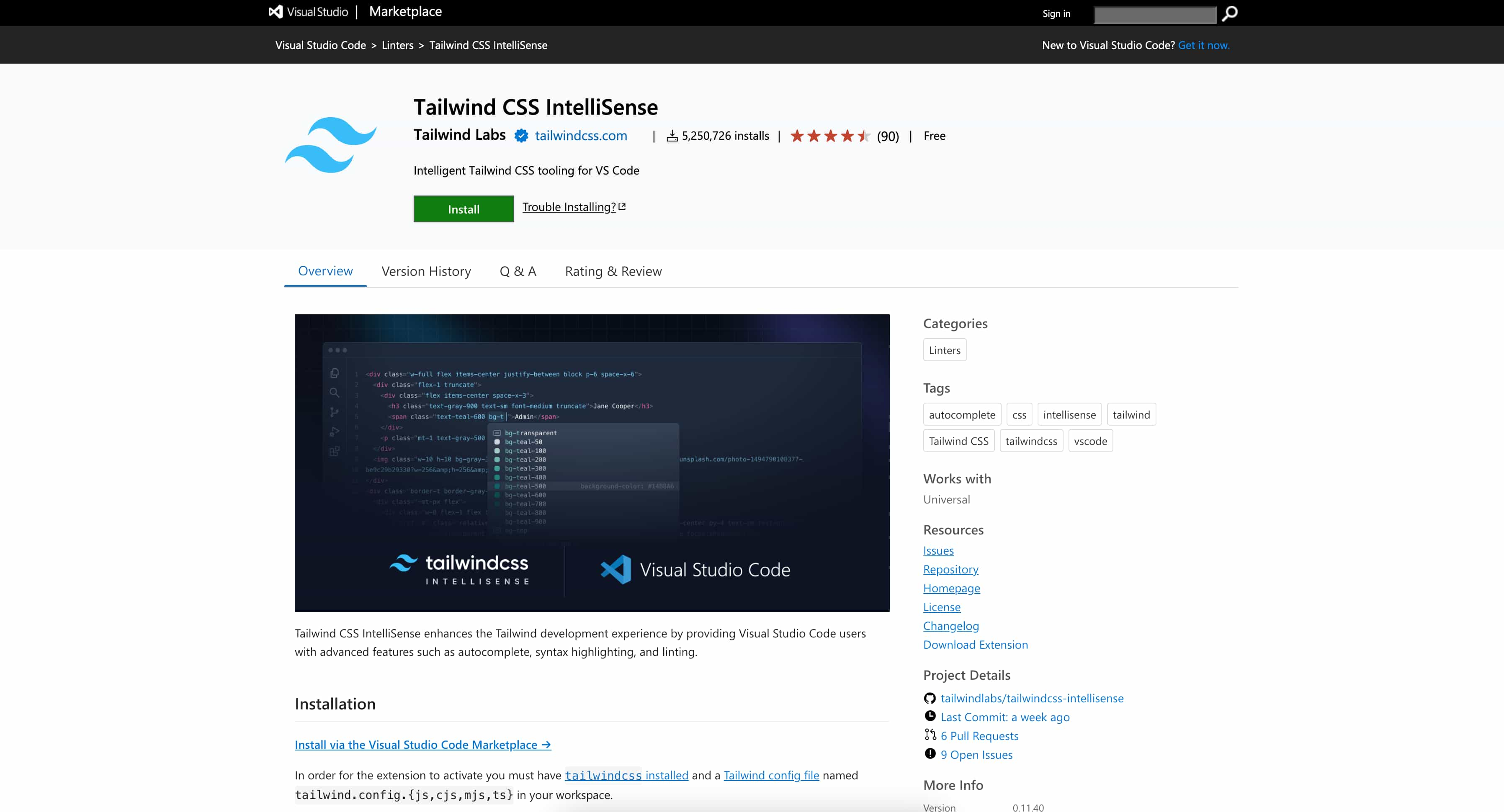
Task: Click the Visual Studio logo icon
Action: pyautogui.click(x=276, y=12)
